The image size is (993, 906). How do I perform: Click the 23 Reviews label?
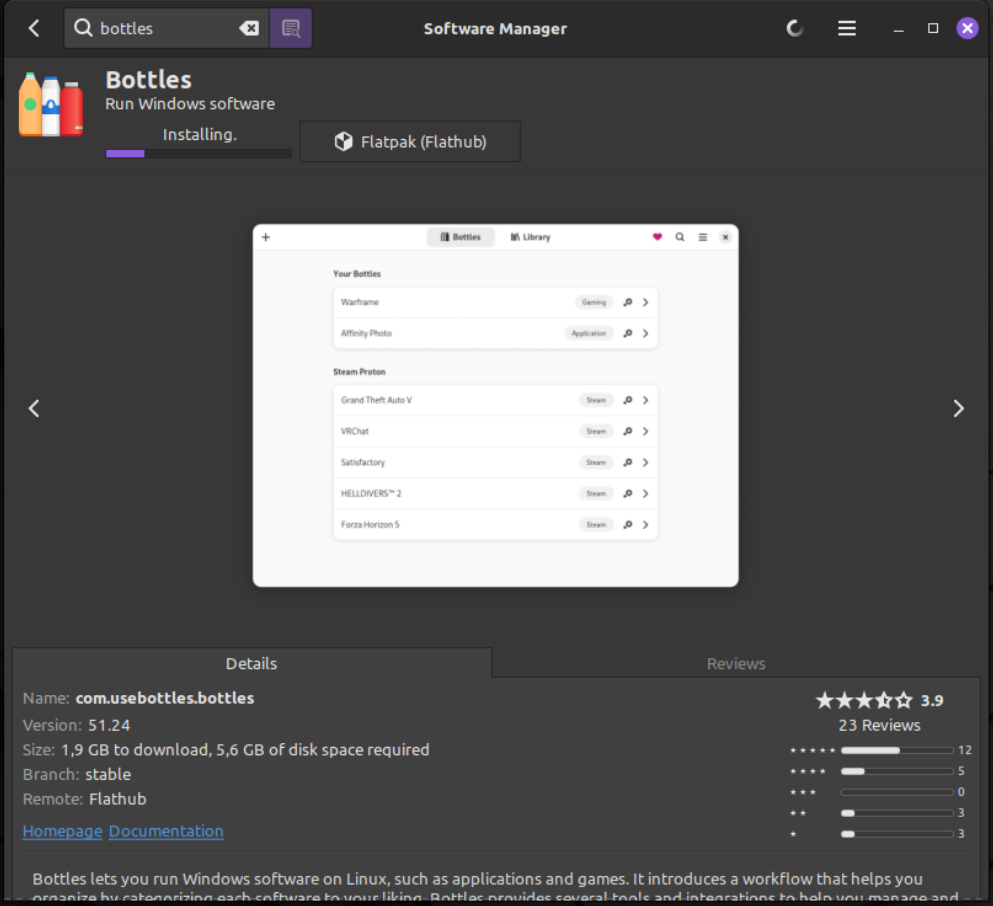[879, 725]
